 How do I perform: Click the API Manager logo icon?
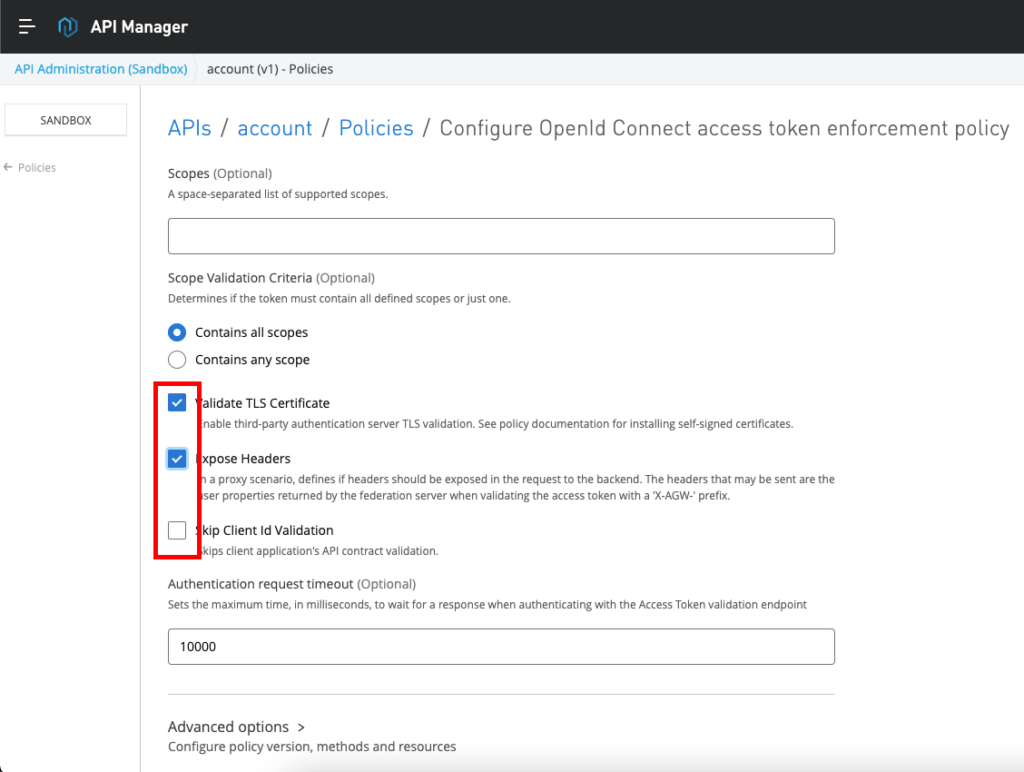(68, 27)
